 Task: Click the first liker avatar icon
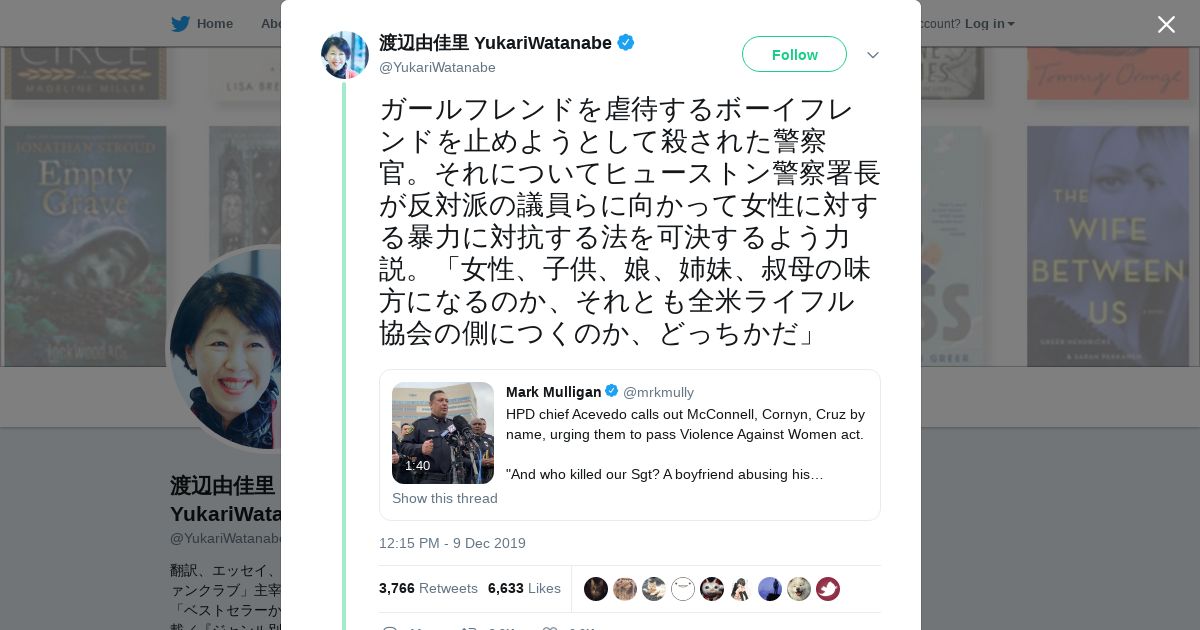pos(596,589)
